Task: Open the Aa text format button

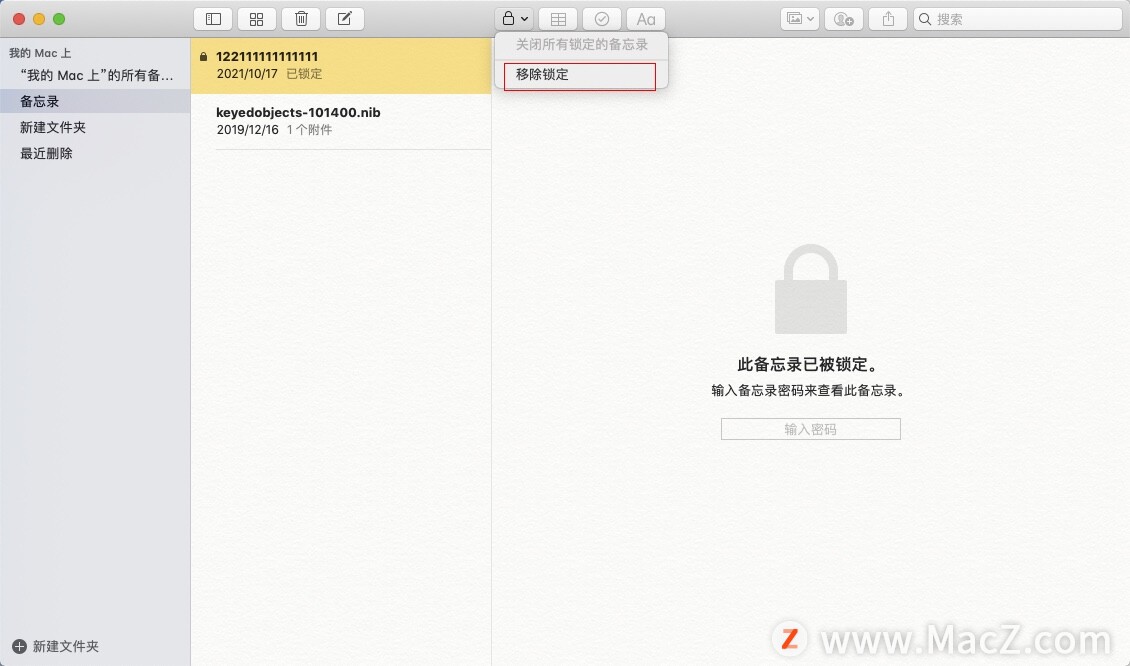Action: (x=646, y=19)
